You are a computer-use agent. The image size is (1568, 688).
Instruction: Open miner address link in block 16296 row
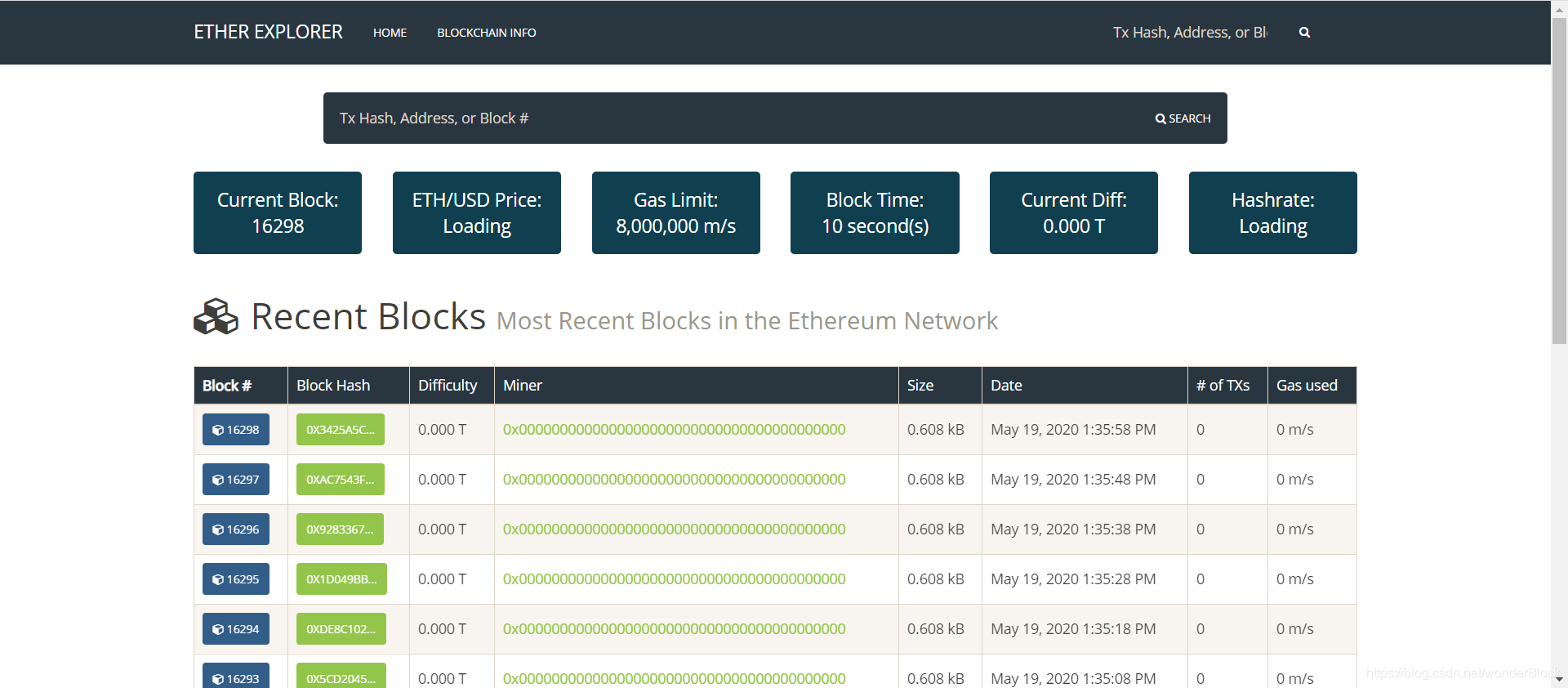click(x=675, y=529)
